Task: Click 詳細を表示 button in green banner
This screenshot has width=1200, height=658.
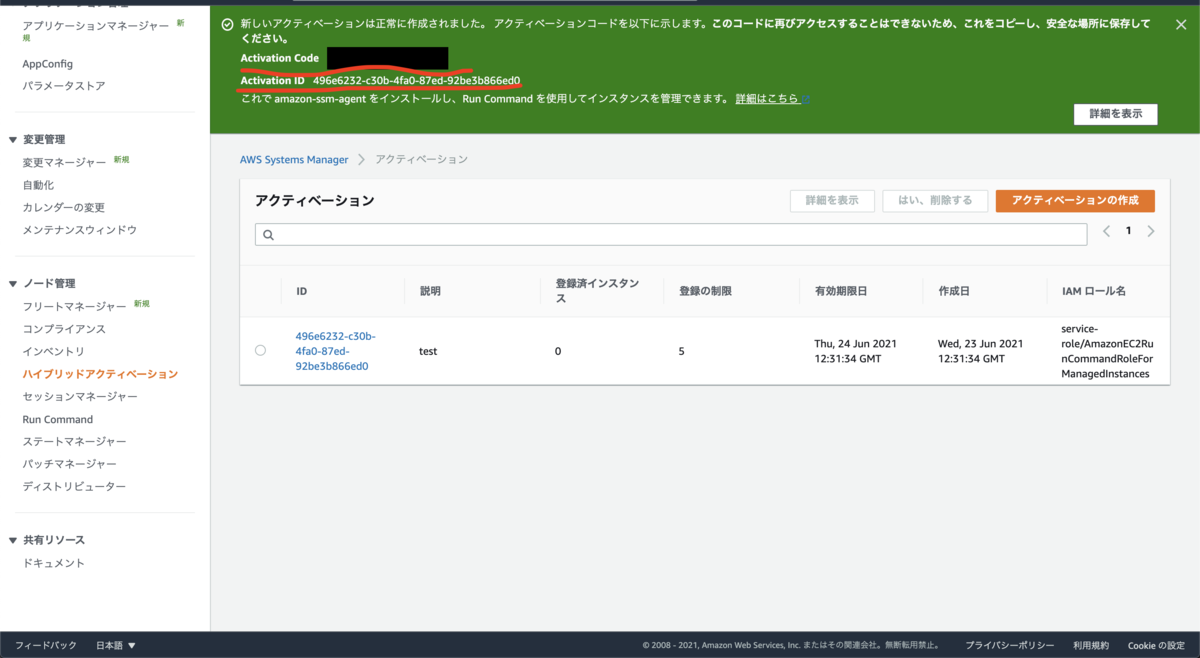Action: coord(1116,114)
